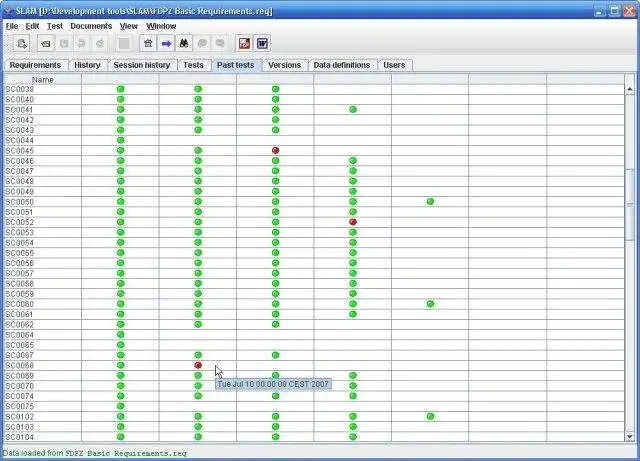Select the SC0051 row name
The image size is (640, 461).
20,212
